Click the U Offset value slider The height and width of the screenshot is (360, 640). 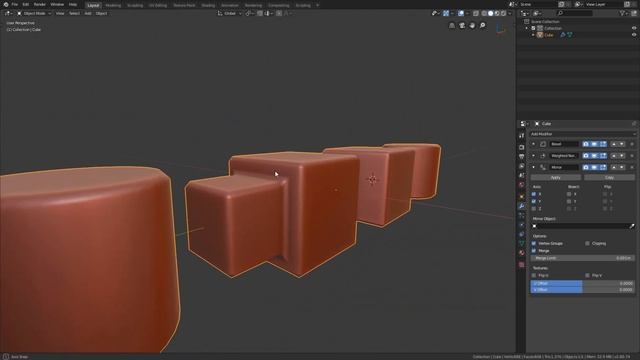tap(582, 283)
